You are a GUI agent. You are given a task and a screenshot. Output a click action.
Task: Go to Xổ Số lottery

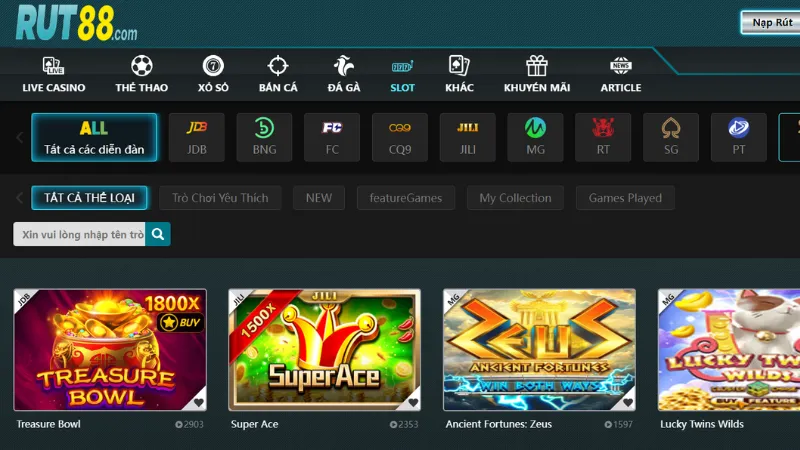point(213,75)
